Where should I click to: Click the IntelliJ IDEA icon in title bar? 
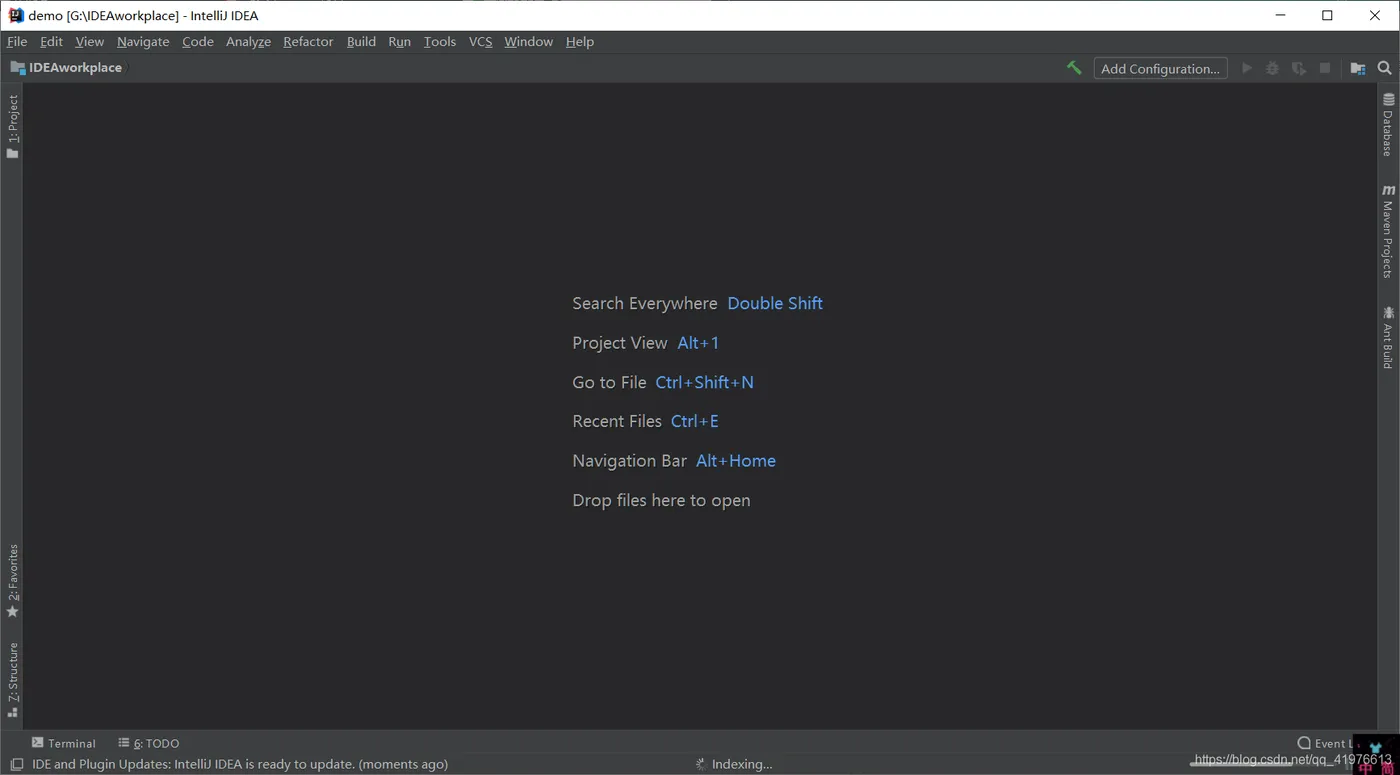pyautogui.click(x=15, y=15)
